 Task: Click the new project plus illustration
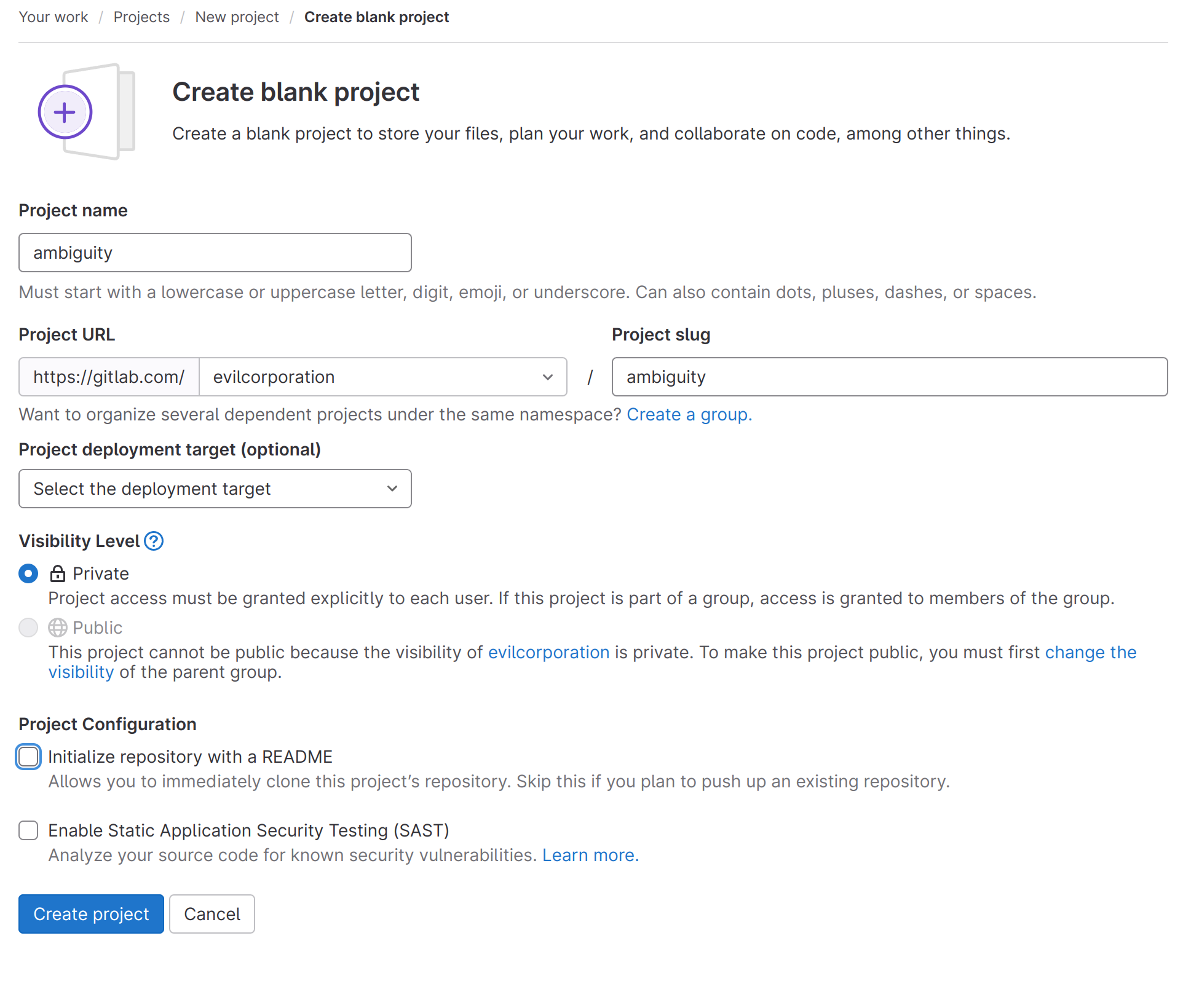click(65, 112)
